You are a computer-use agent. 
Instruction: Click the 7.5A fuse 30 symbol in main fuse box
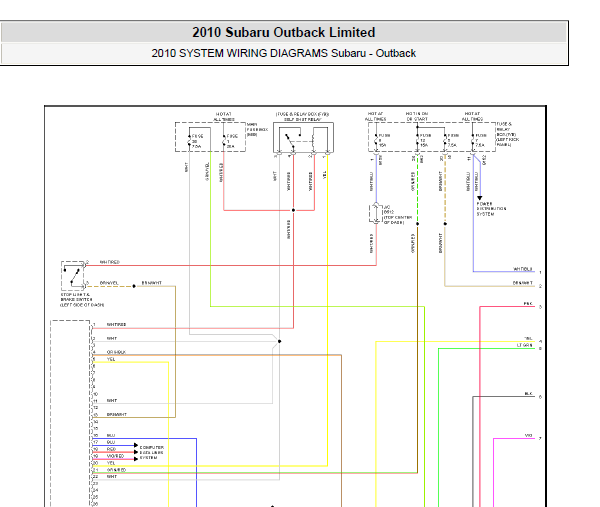189,141
